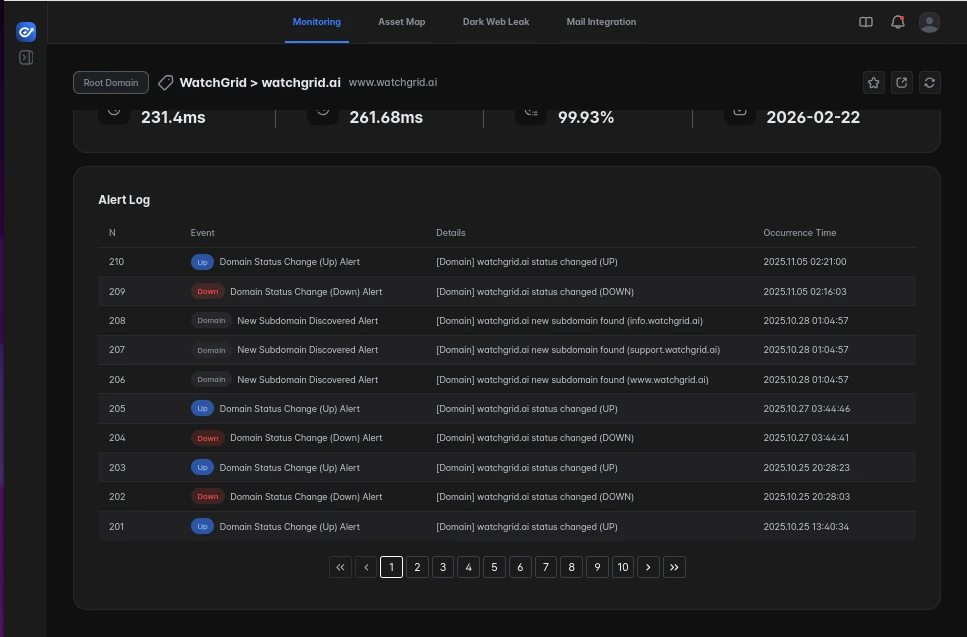This screenshot has width=967, height=637.
Task: Go to page 2 of alert log
Action: click(418, 567)
